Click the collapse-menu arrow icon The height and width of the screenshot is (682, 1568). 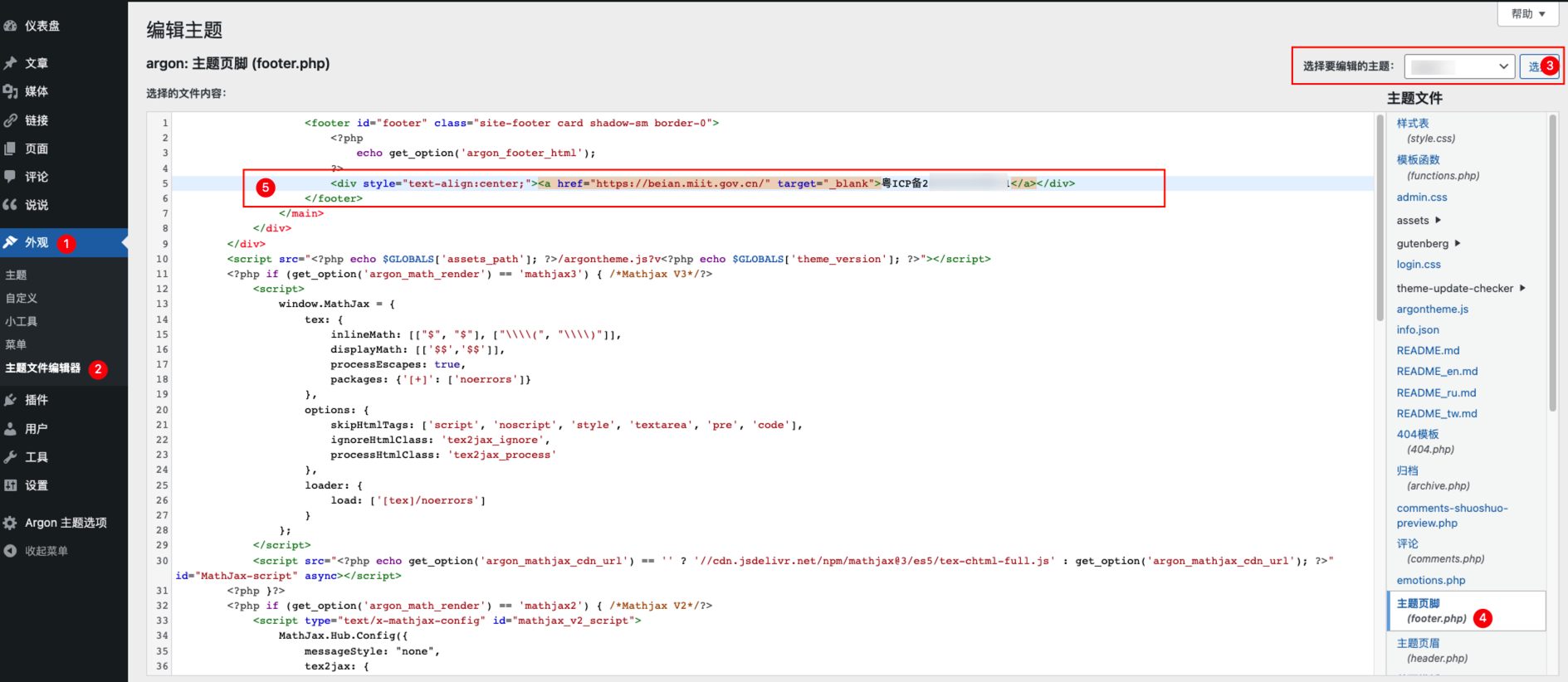[10, 551]
